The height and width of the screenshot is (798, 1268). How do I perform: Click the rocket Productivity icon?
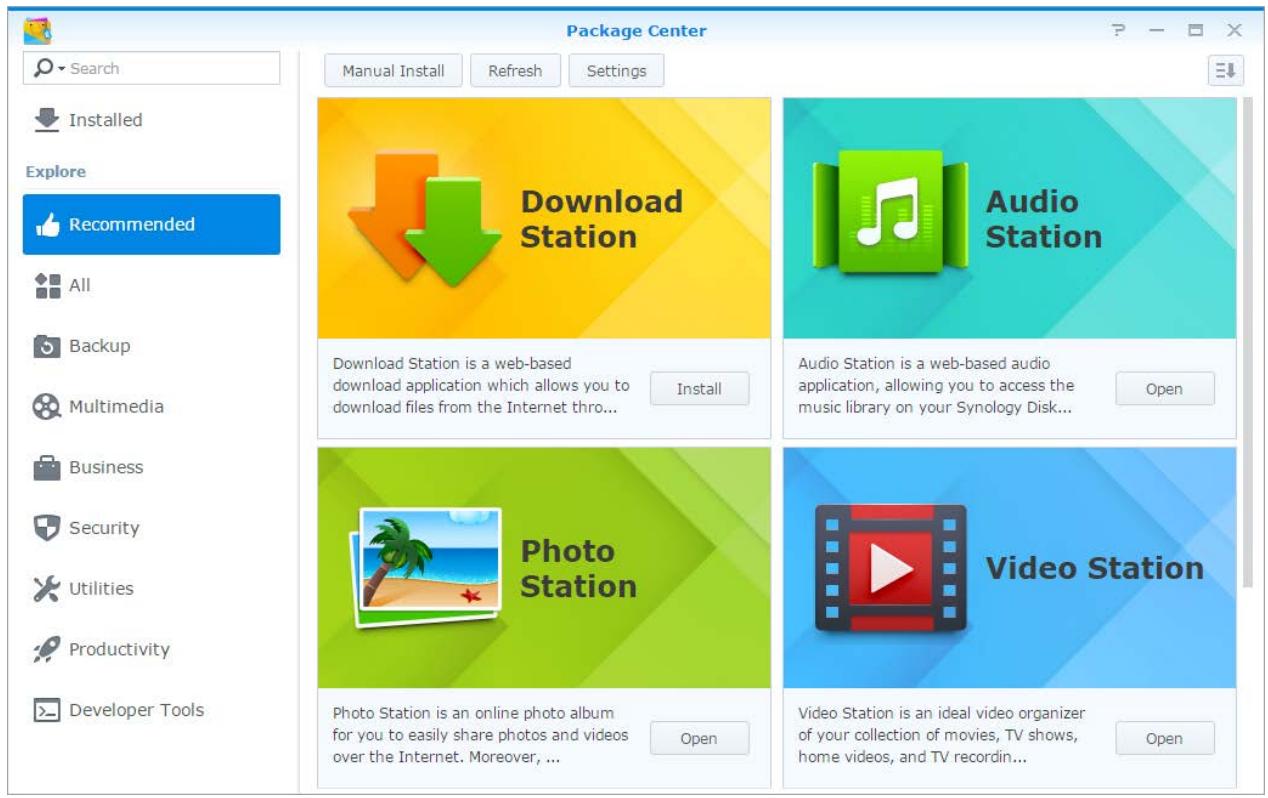[47, 650]
